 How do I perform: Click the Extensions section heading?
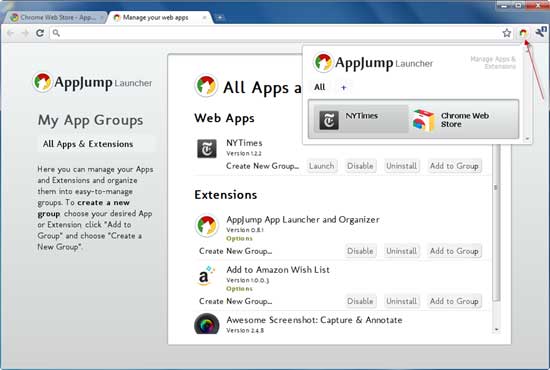(226, 195)
